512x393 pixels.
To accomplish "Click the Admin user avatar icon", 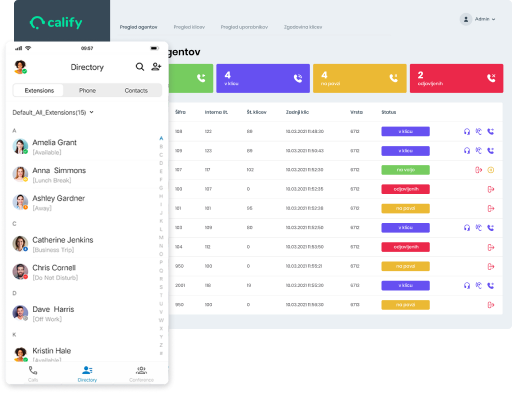I will (466, 19).
